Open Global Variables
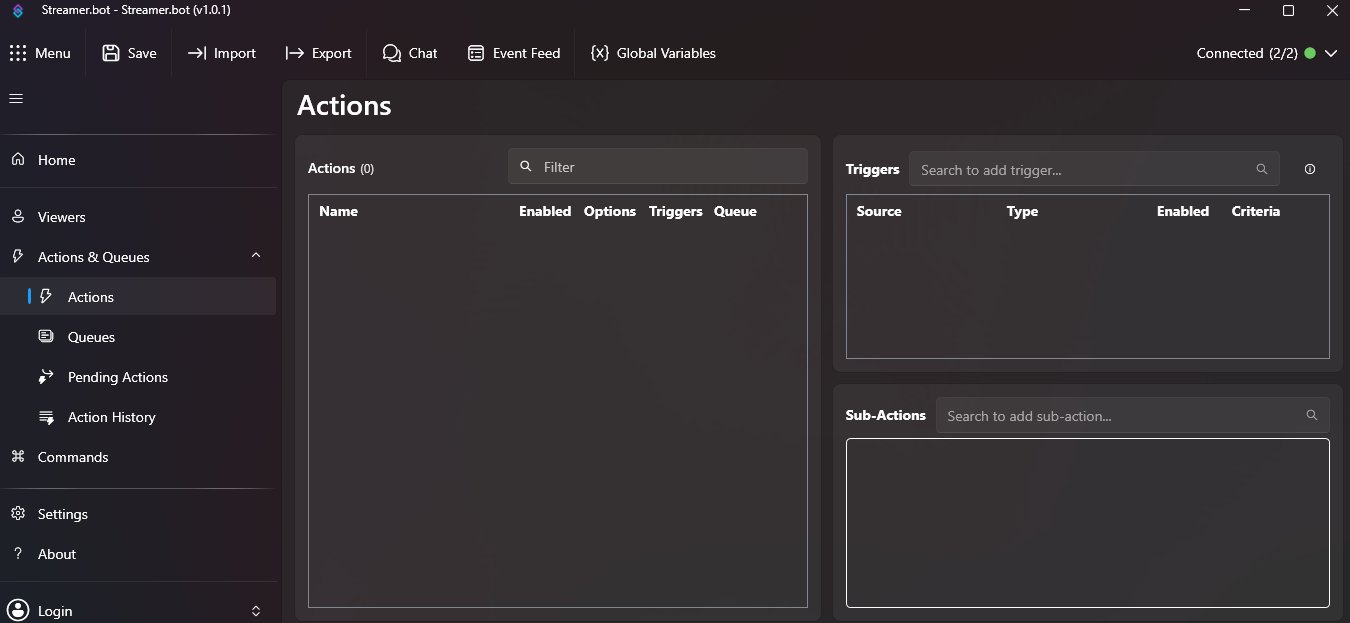 tap(653, 53)
